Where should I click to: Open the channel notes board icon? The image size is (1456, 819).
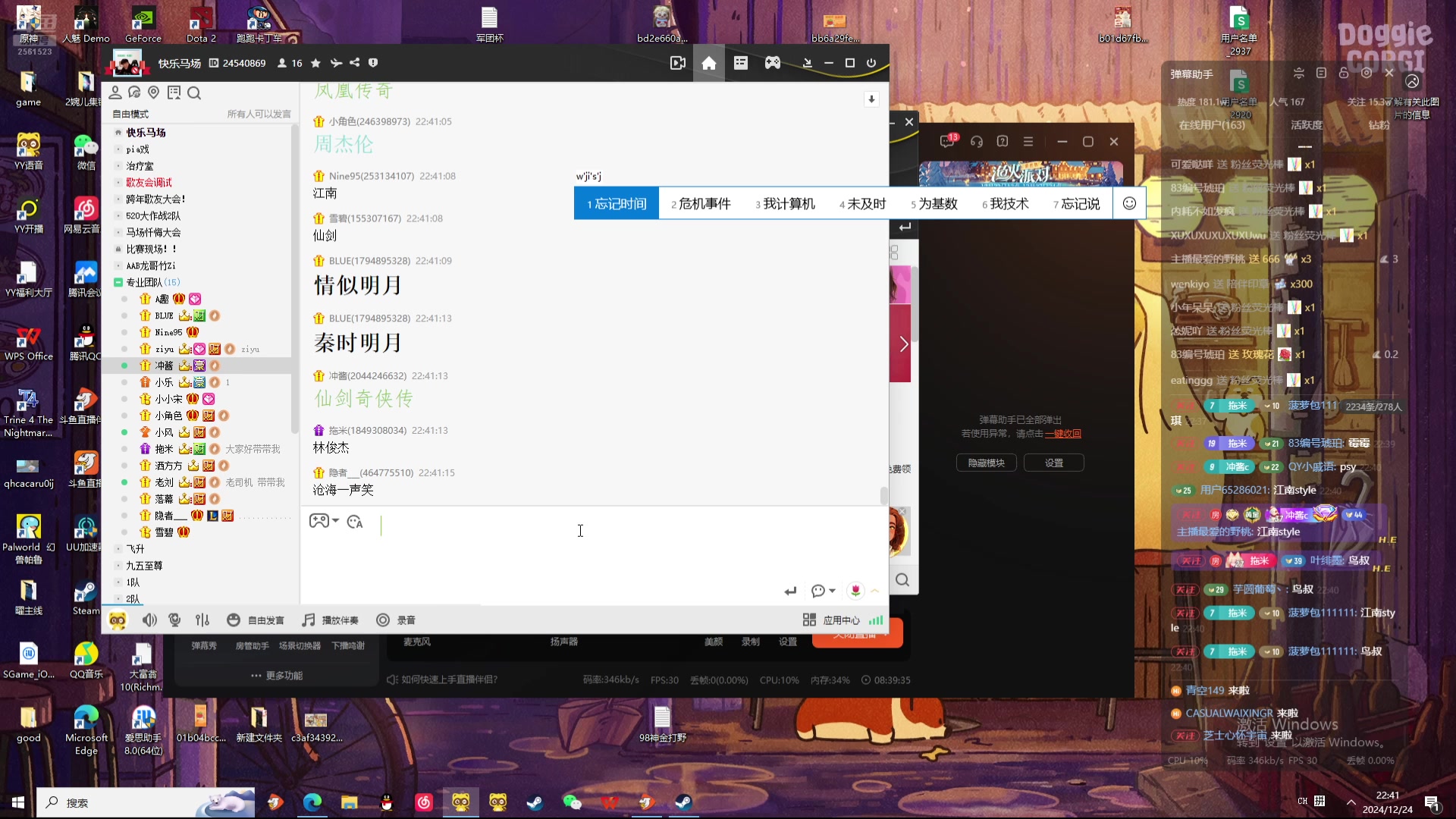tap(174, 93)
